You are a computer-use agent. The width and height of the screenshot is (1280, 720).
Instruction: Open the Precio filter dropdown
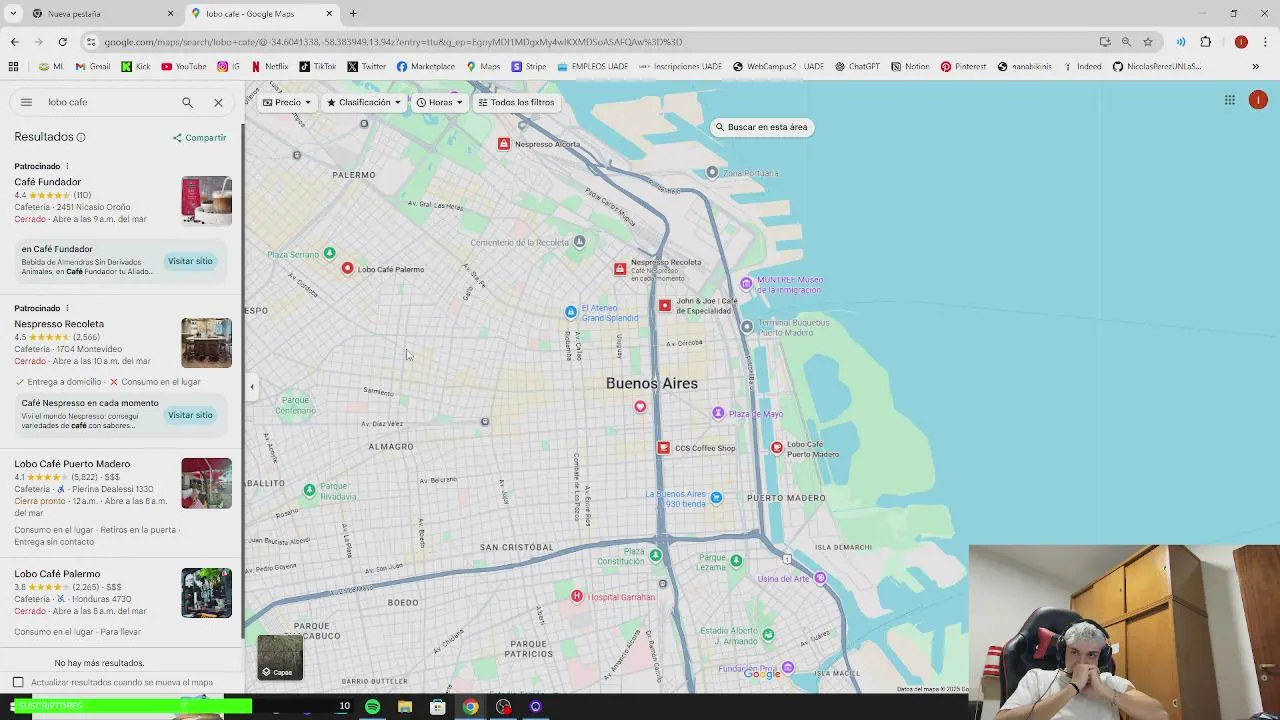[x=286, y=102]
